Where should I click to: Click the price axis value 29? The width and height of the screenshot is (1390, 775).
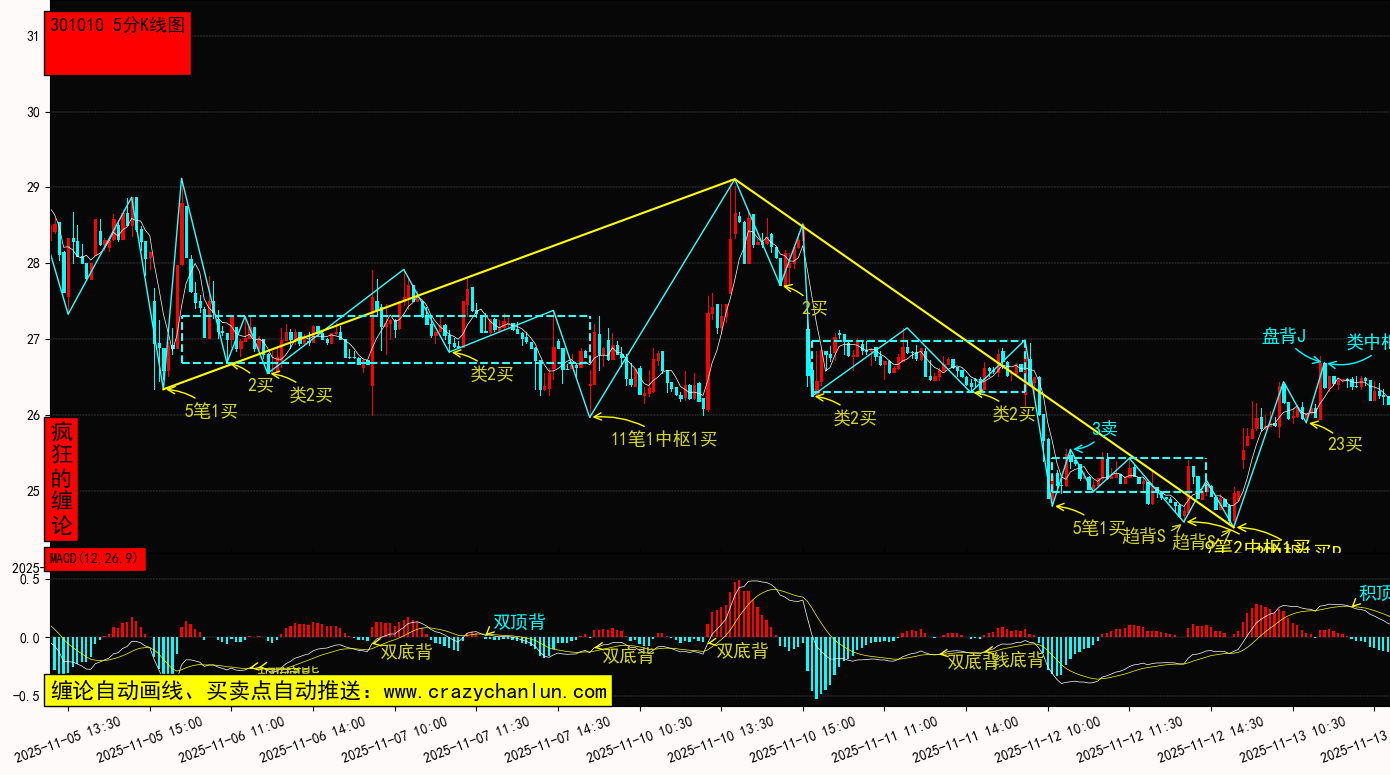[33, 188]
